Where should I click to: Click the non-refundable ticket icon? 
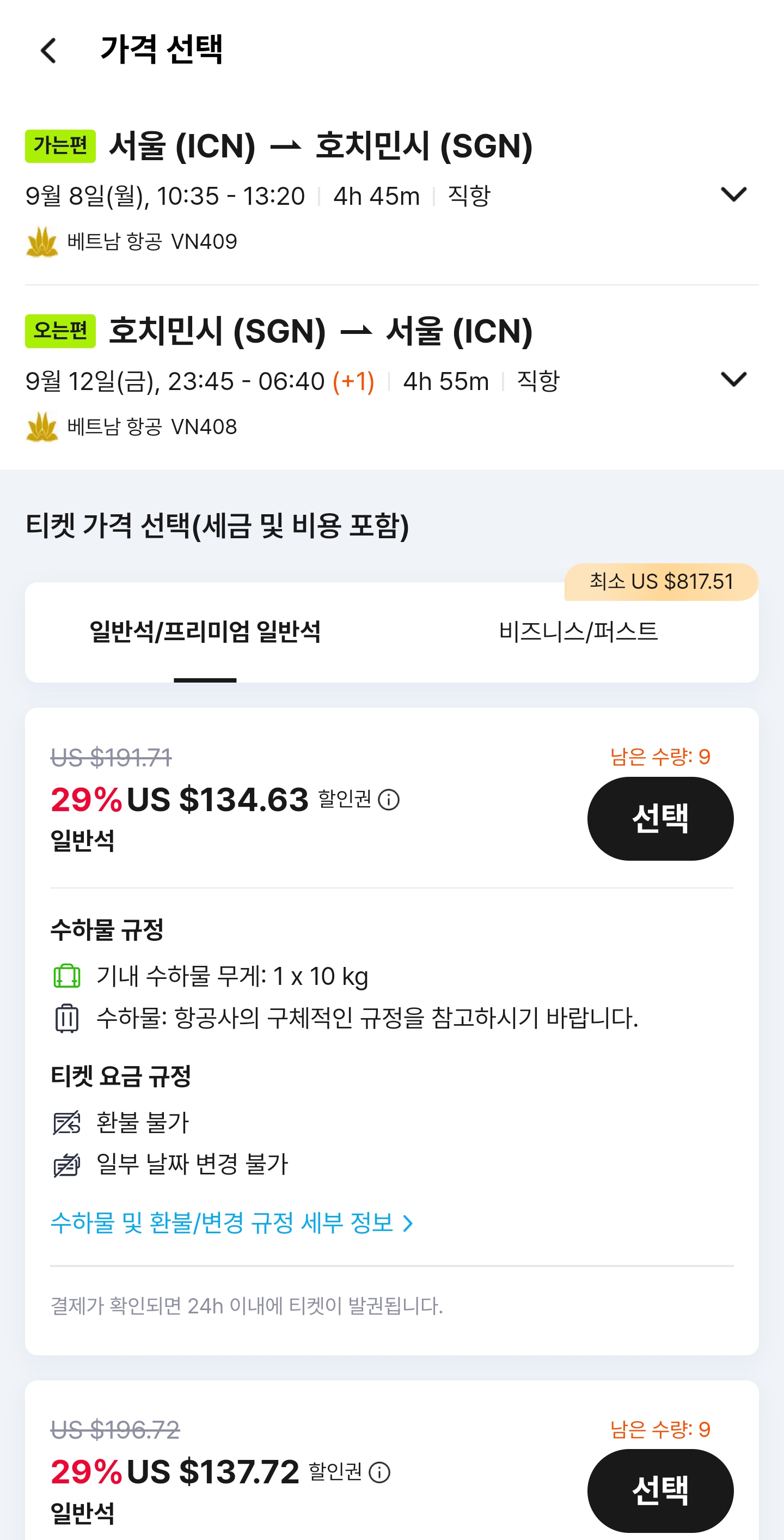pyautogui.click(x=67, y=1122)
